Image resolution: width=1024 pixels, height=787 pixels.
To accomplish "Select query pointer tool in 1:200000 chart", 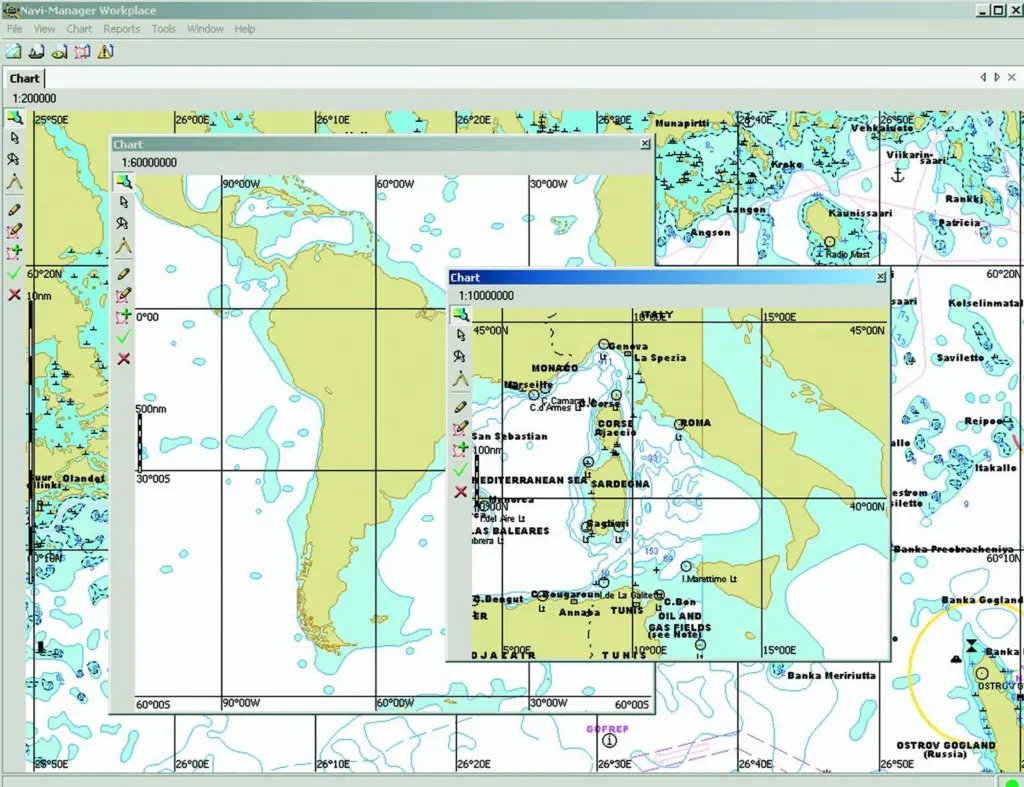I will click(x=14, y=159).
